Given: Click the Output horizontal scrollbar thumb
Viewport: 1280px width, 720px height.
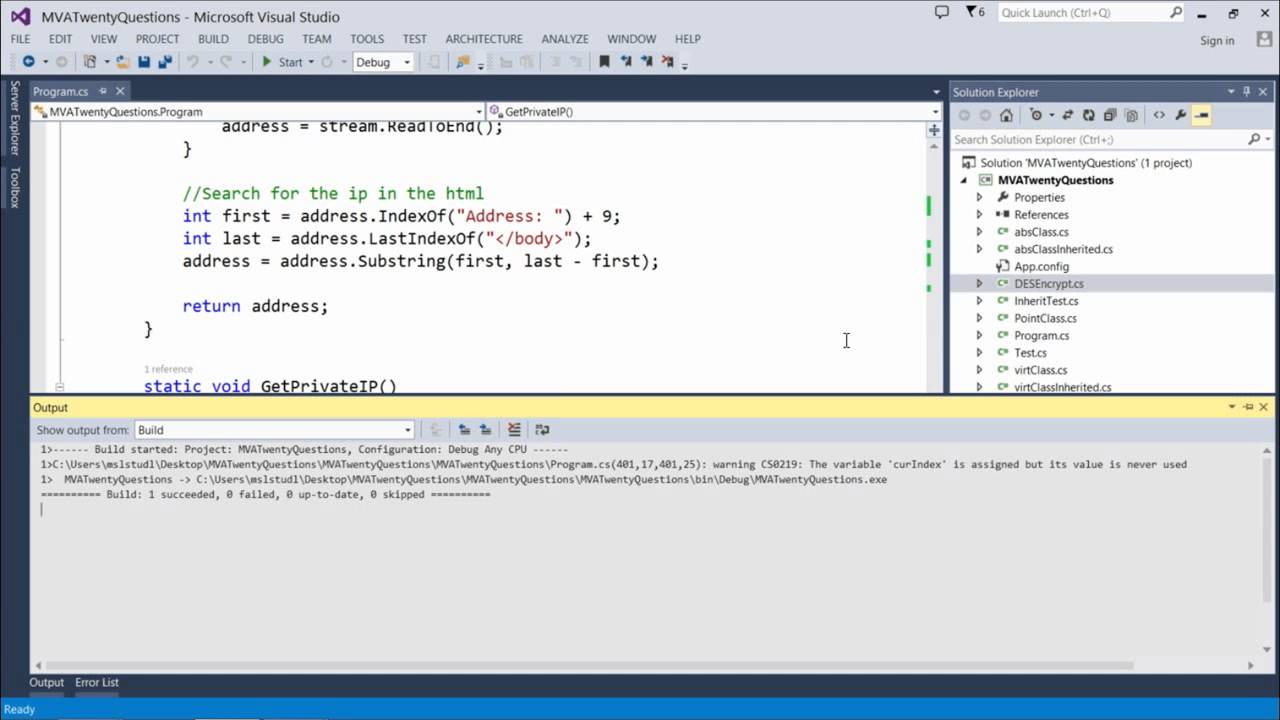Looking at the screenshot, I should tap(589, 665).
